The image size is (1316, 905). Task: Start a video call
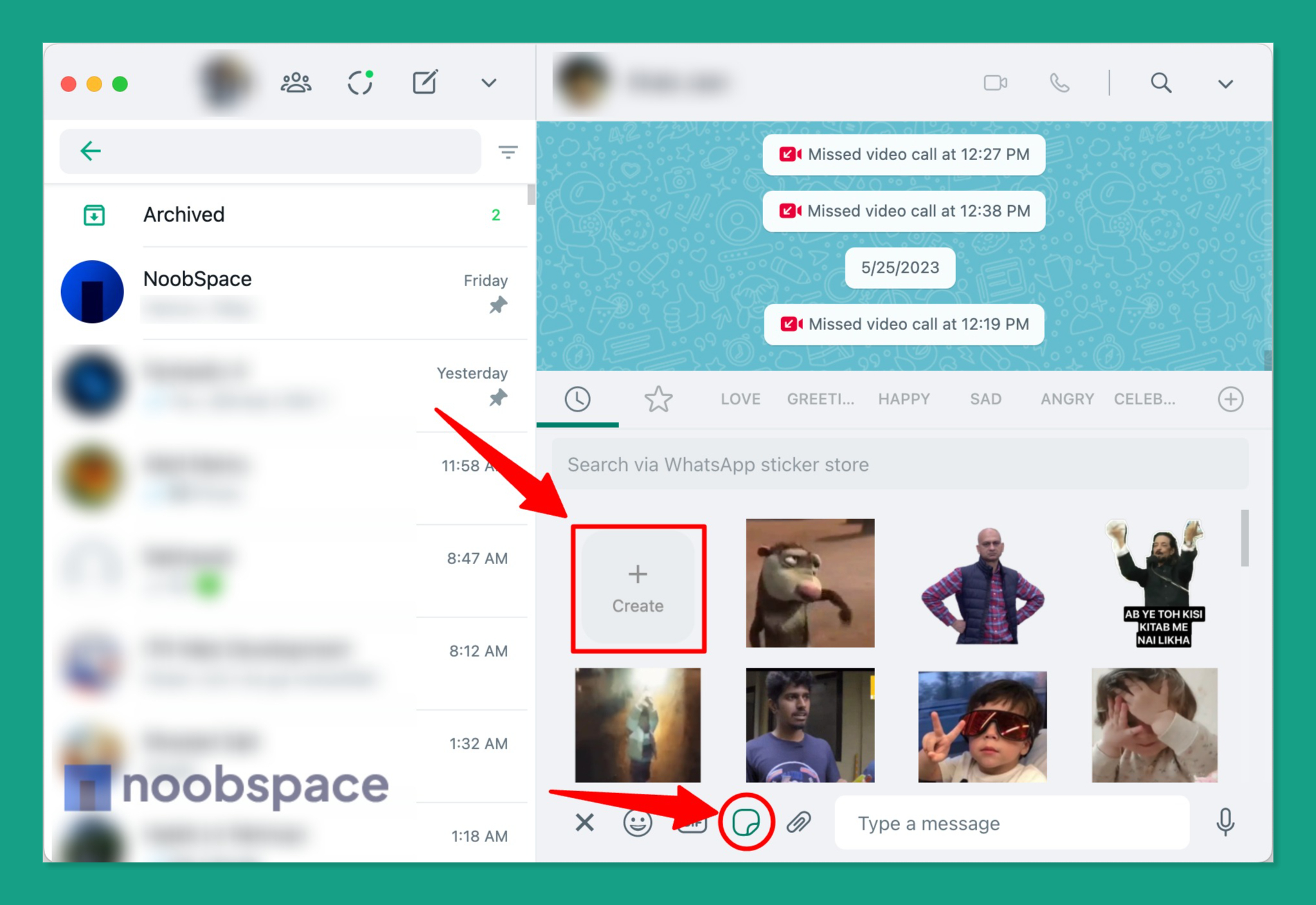pos(995,82)
